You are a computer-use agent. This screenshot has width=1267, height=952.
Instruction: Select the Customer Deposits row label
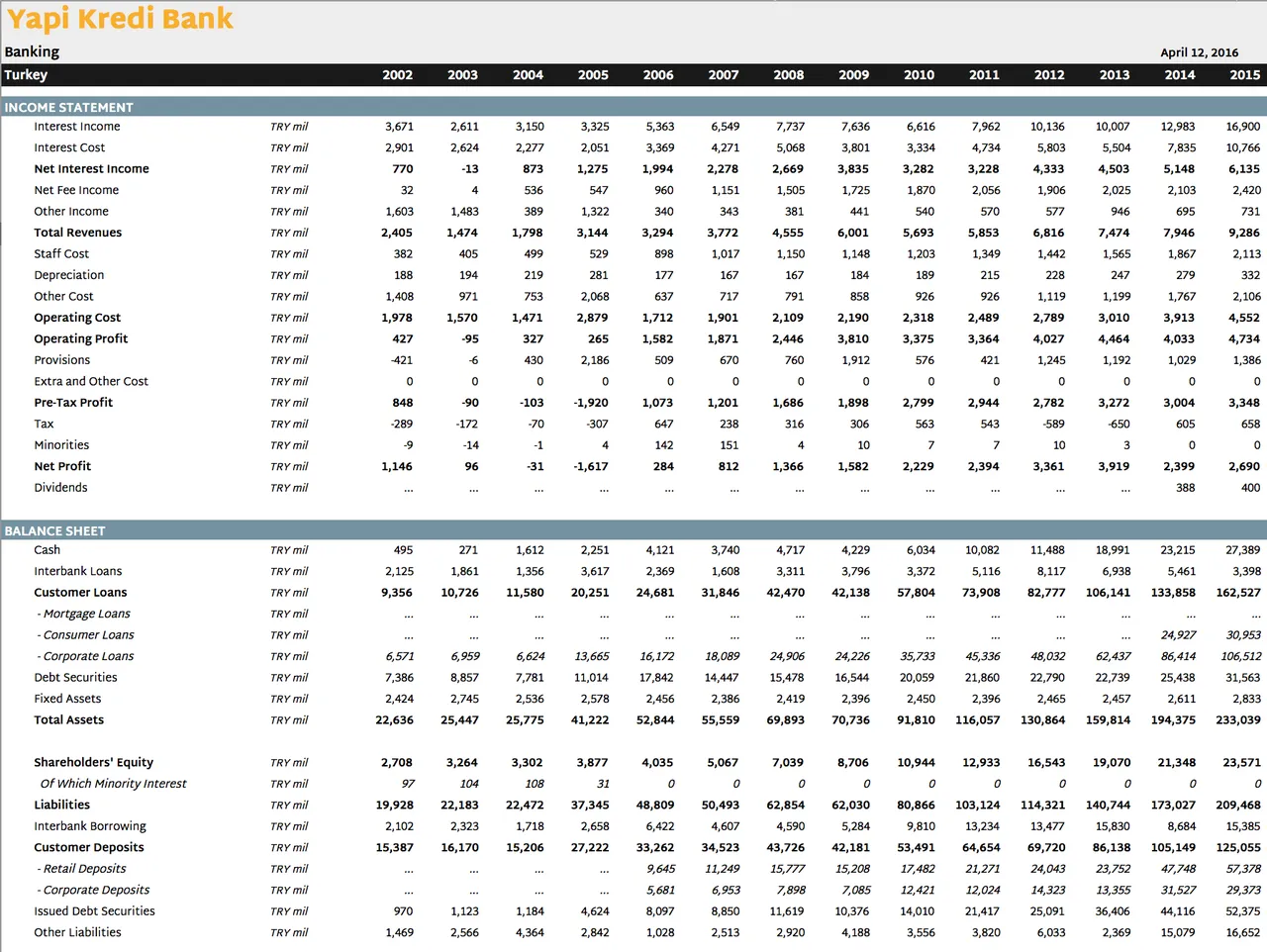[89, 848]
